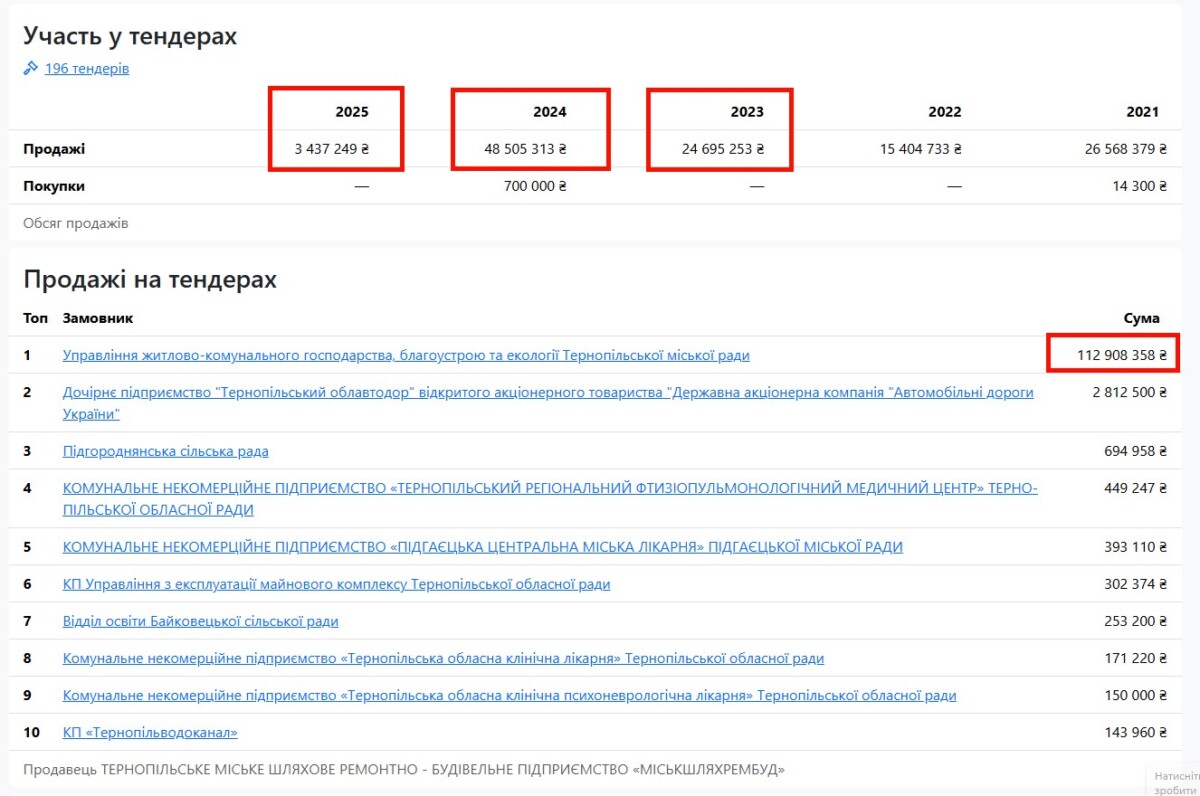The image size is (1200, 796).
Task: Click purchases value 14 300 ₴
Action: 1139,186
